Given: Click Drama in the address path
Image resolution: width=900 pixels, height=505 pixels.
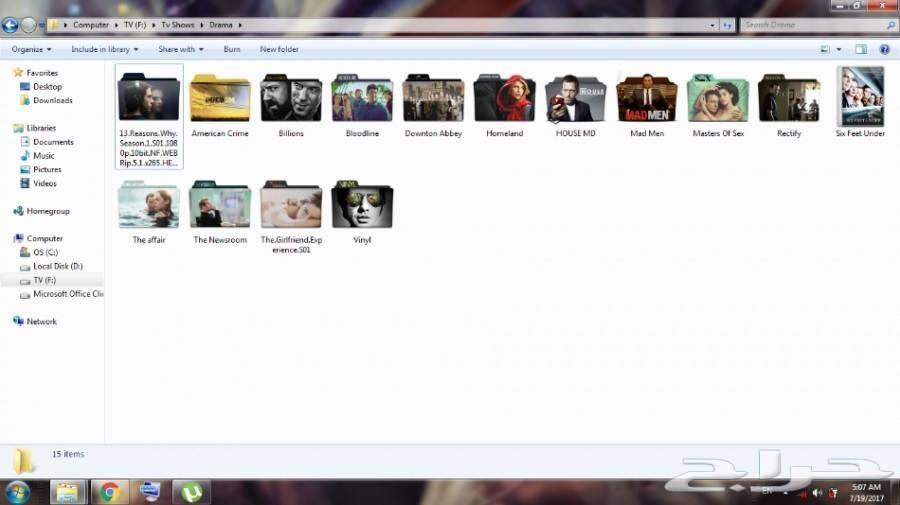Looking at the screenshot, I should tap(221, 25).
